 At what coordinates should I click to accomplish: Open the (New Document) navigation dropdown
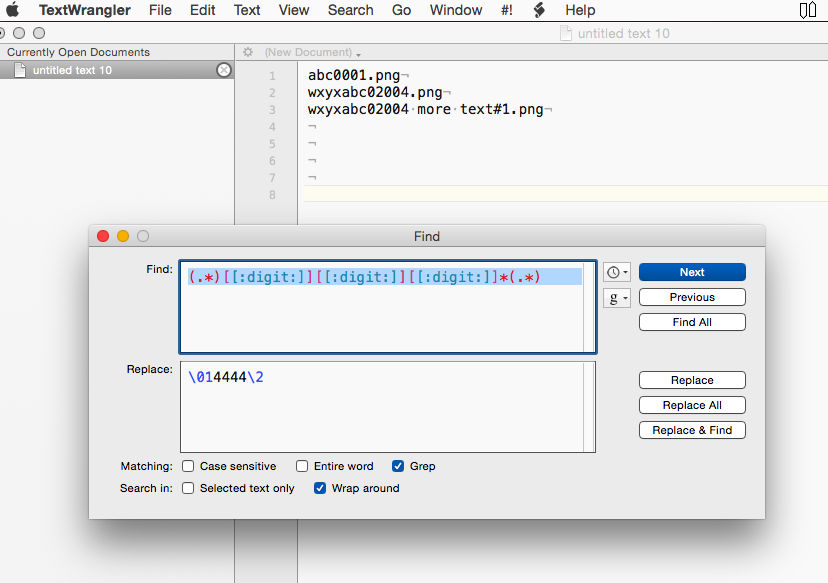[313, 52]
